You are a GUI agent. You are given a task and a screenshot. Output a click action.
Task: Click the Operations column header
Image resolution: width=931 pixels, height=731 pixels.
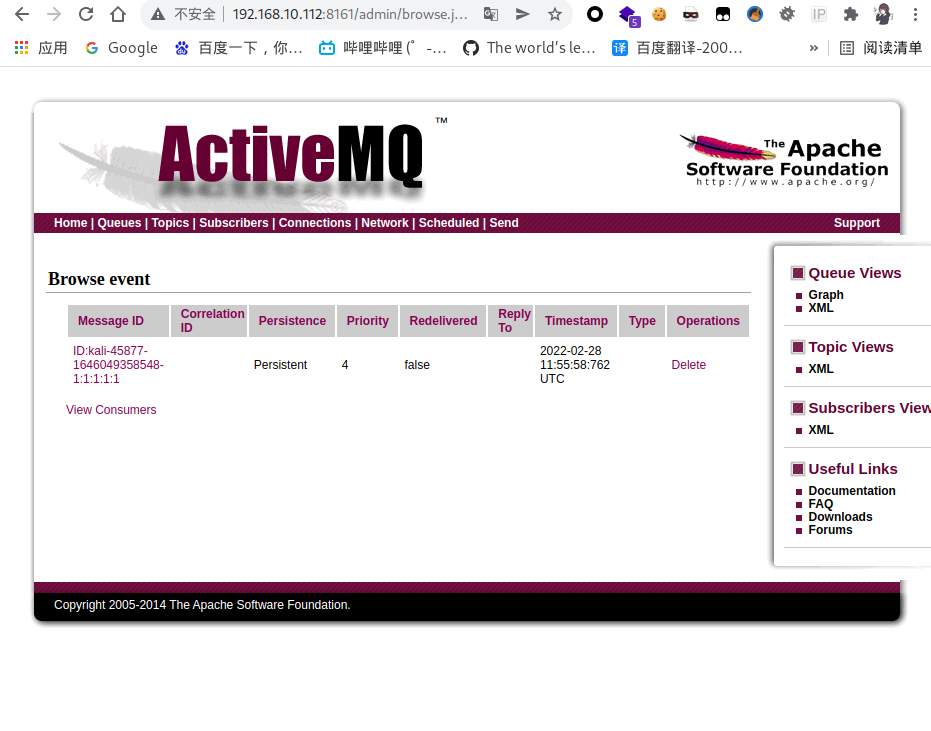[708, 321]
